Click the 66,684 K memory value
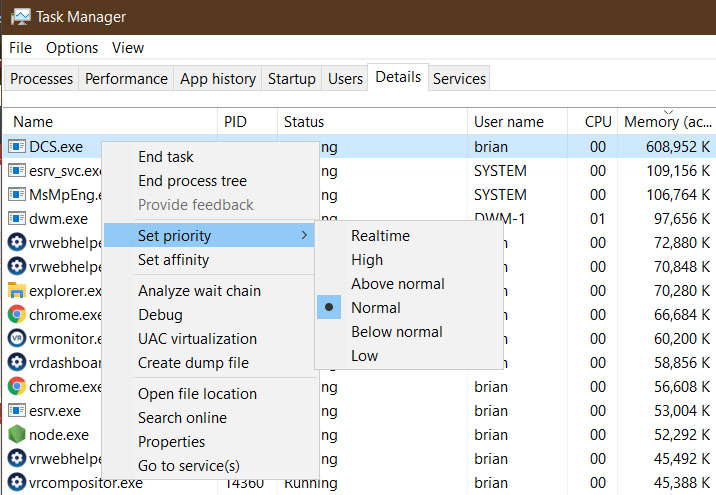Screen dimensions: 716x495 [x=682, y=315]
